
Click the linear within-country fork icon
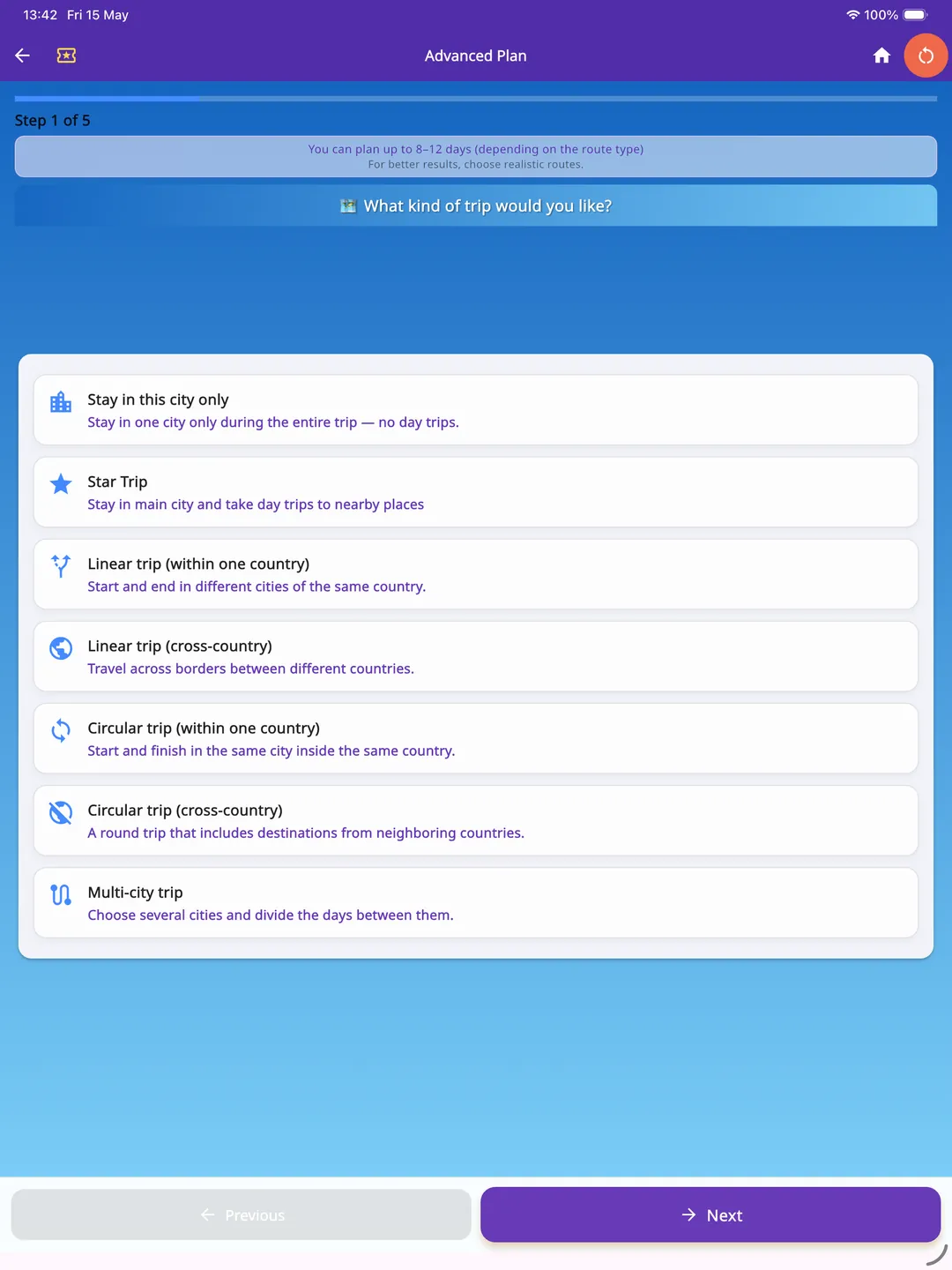click(61, 565)
